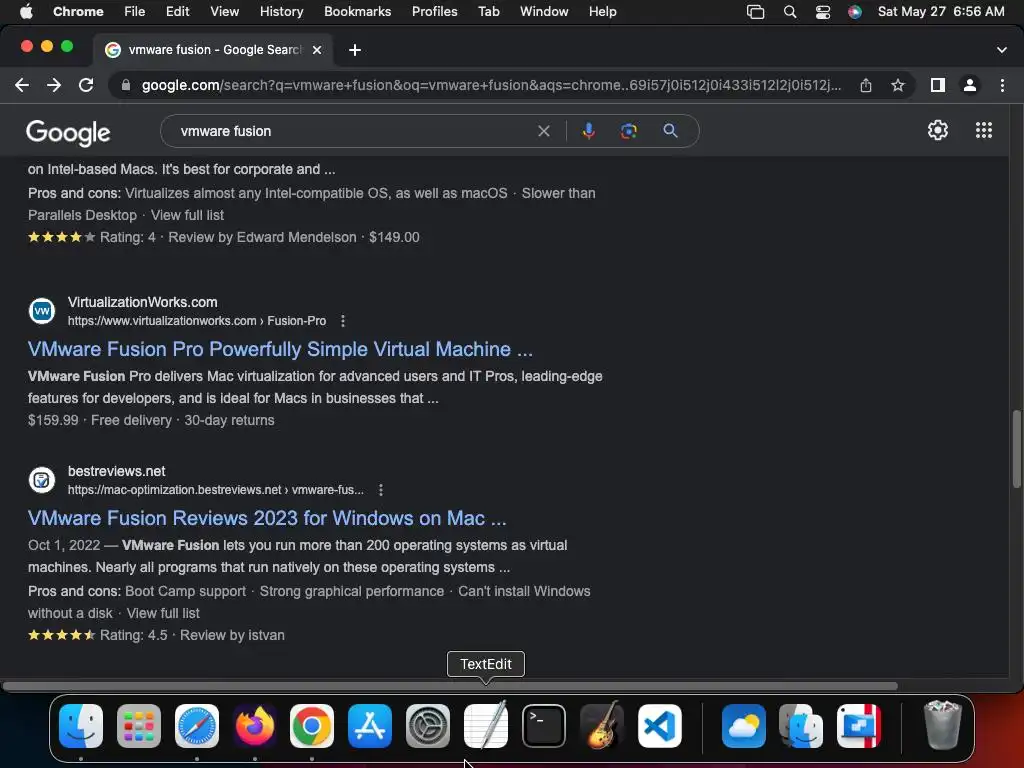Go forward to the next page

[x=54, y=85]
